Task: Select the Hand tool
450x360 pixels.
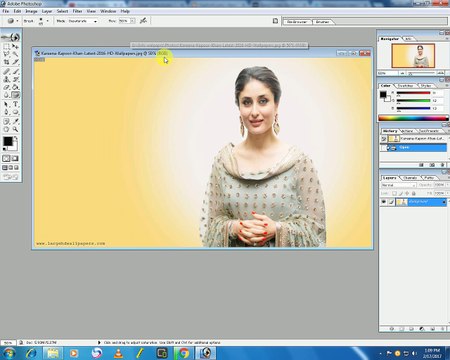Action: click(6, 129)
